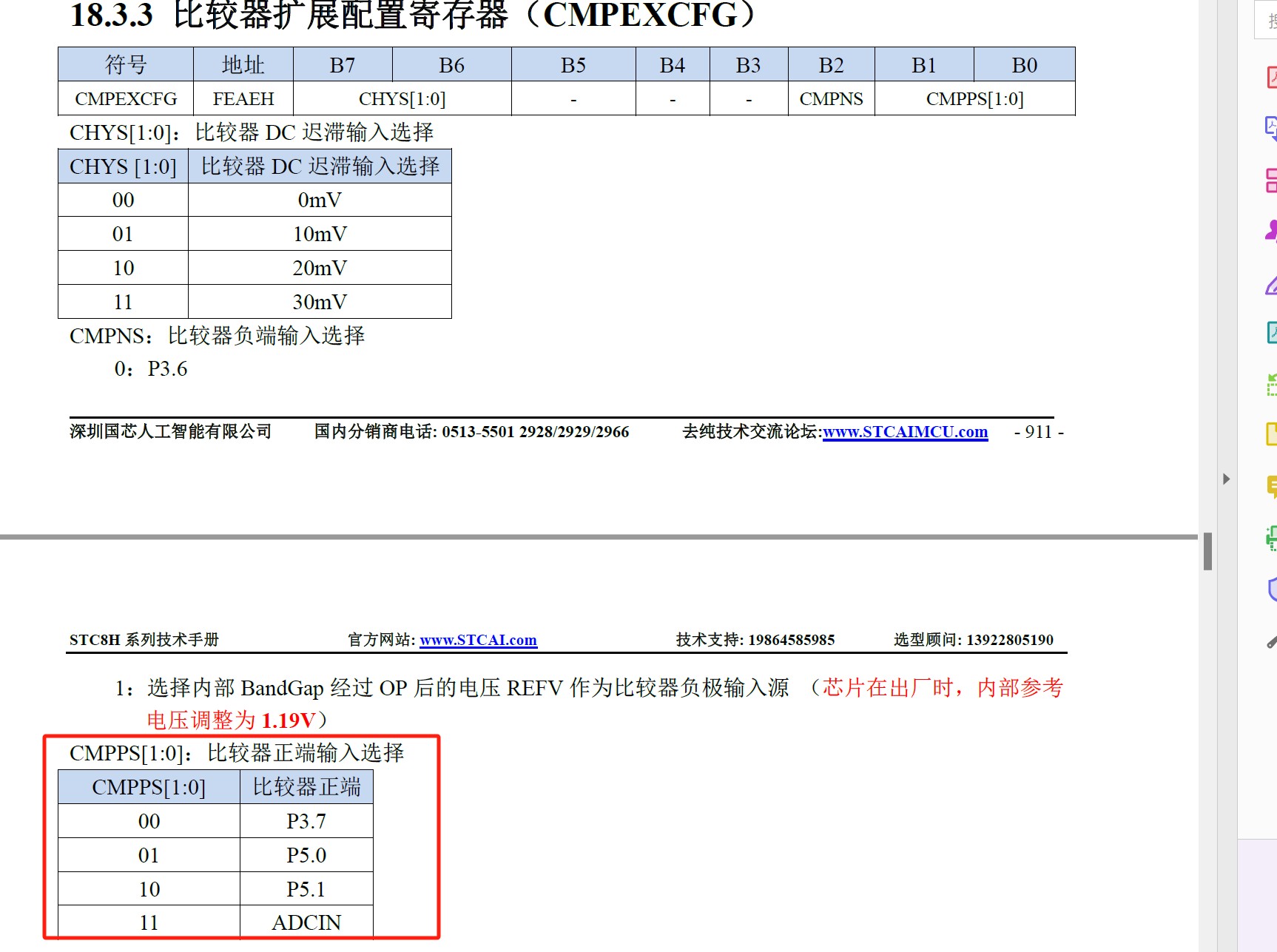
Task: Click the red Create PDF tool icon
Action: 1272,77
